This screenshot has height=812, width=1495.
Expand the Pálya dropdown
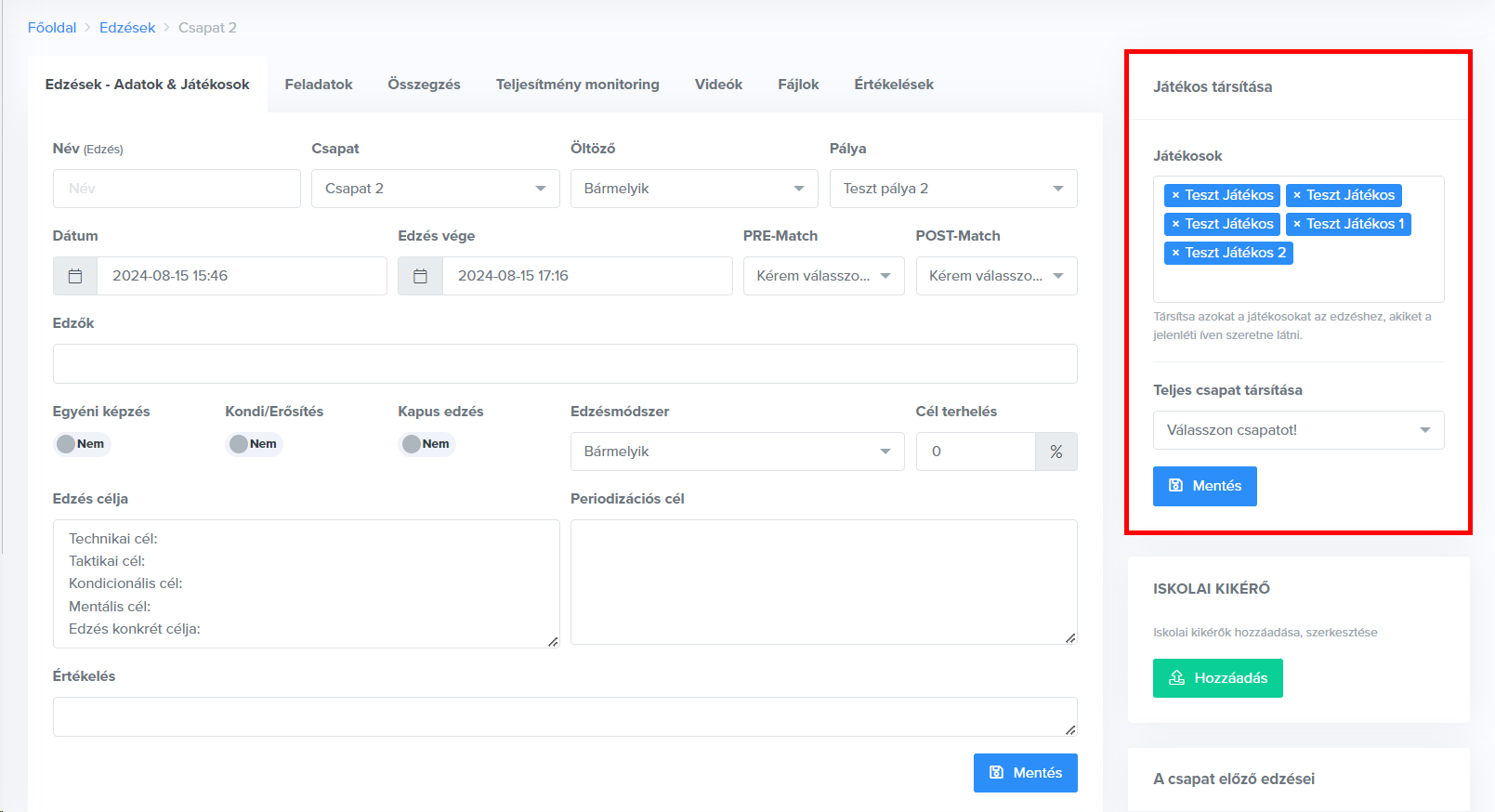click(x=952, y=189)
